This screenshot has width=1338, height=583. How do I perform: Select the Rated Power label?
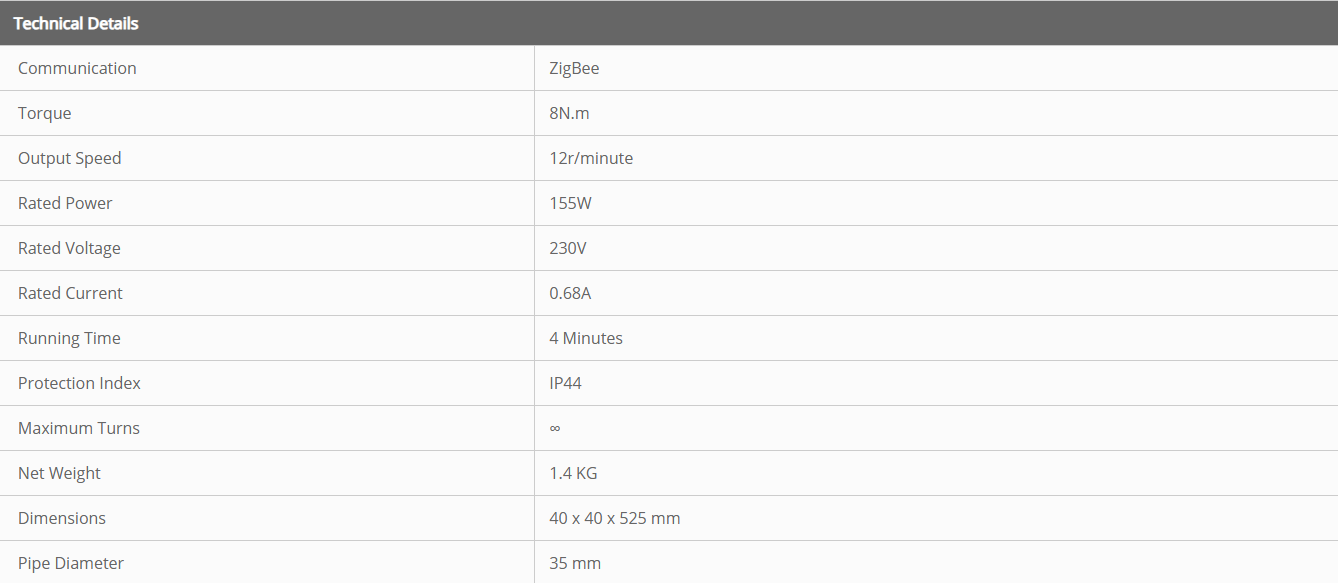tap(65, 203)
